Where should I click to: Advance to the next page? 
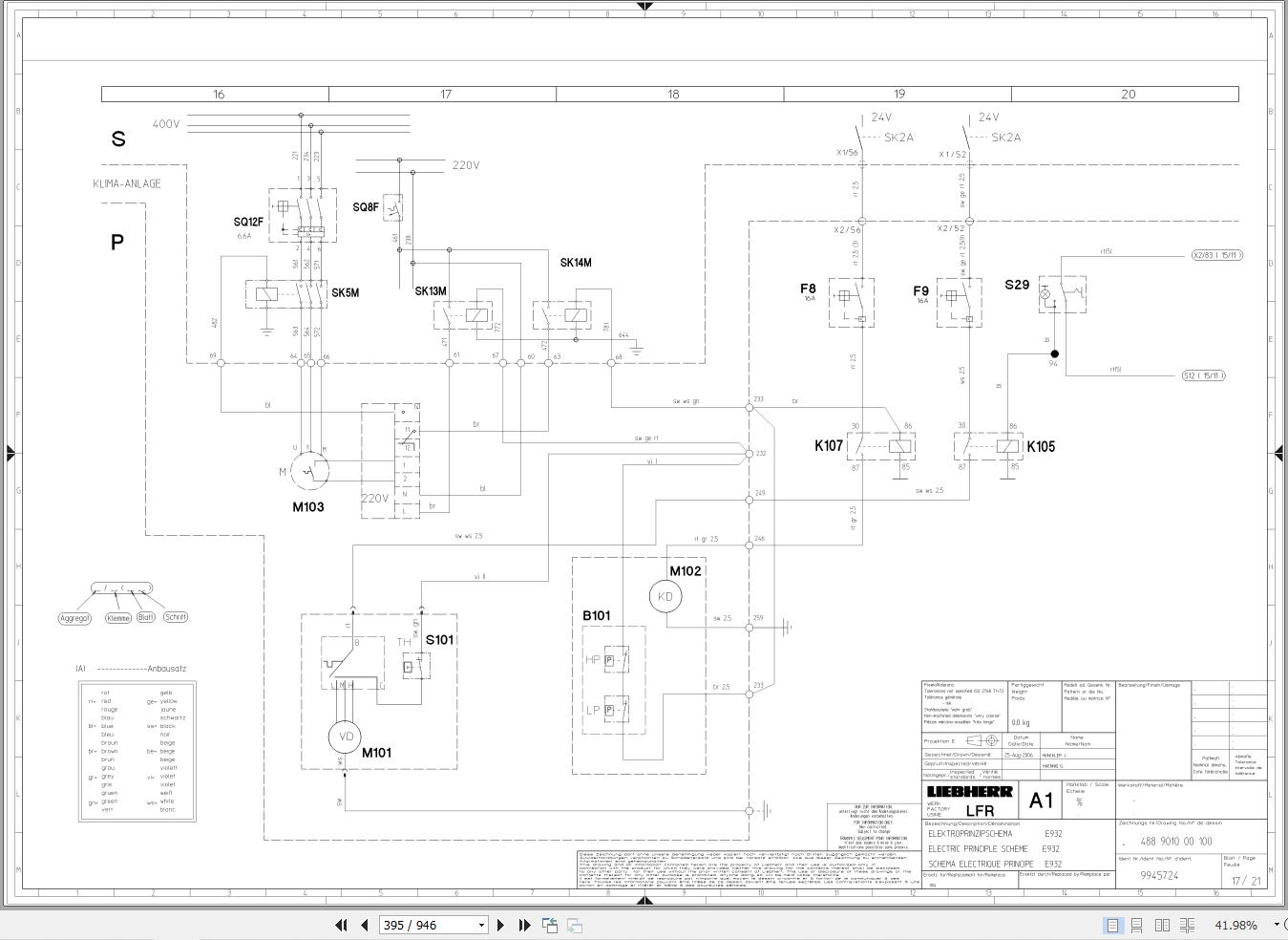point(501,925)
